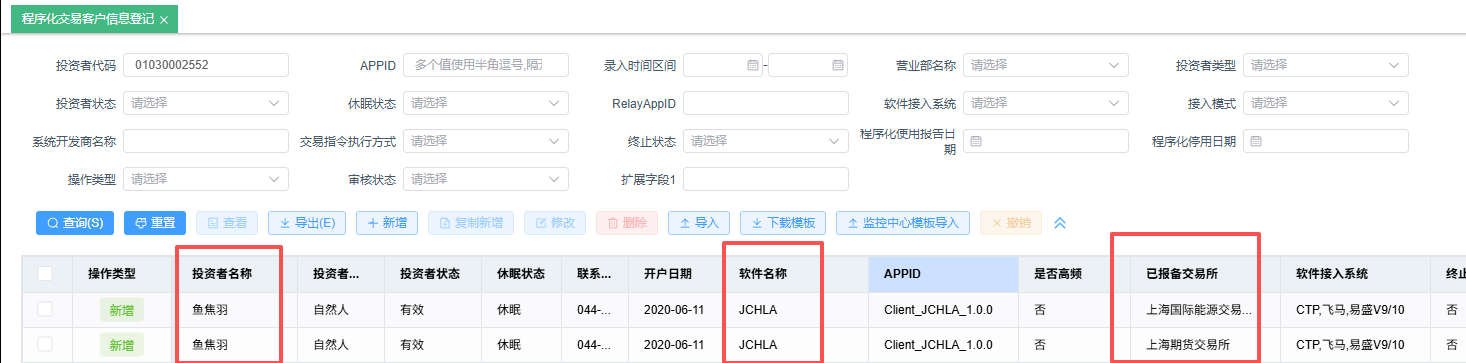The height and width of the screenshot is (363, 1466).
Task: Collapse the filter panel with double chevron
Action: tap(1061, 223)
